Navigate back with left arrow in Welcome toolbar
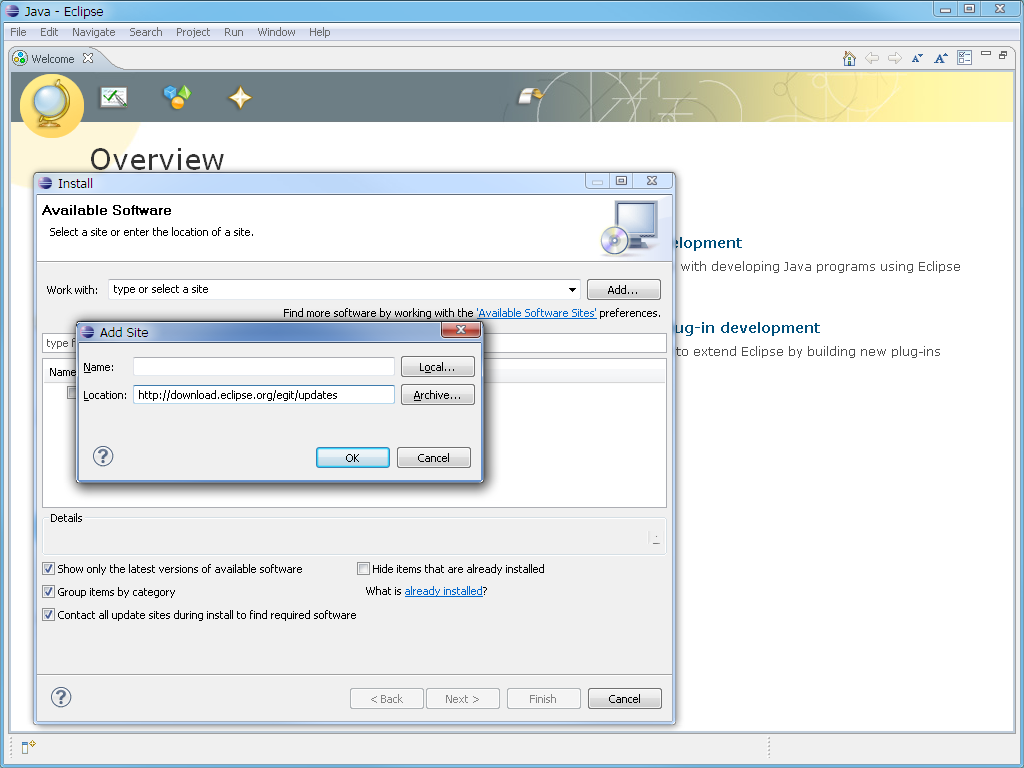1024x768 pixels. tap(872, 58)
